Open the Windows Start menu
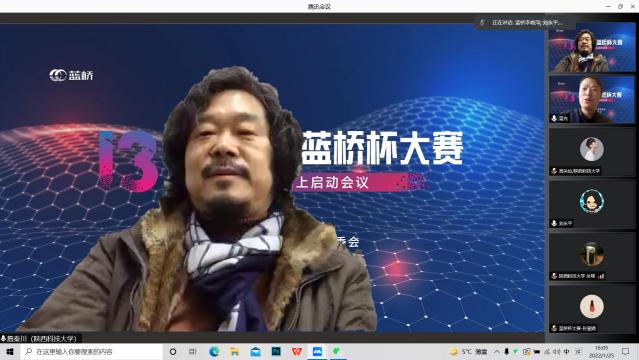Viewport: 639px width, 360px height. point(10,351)
